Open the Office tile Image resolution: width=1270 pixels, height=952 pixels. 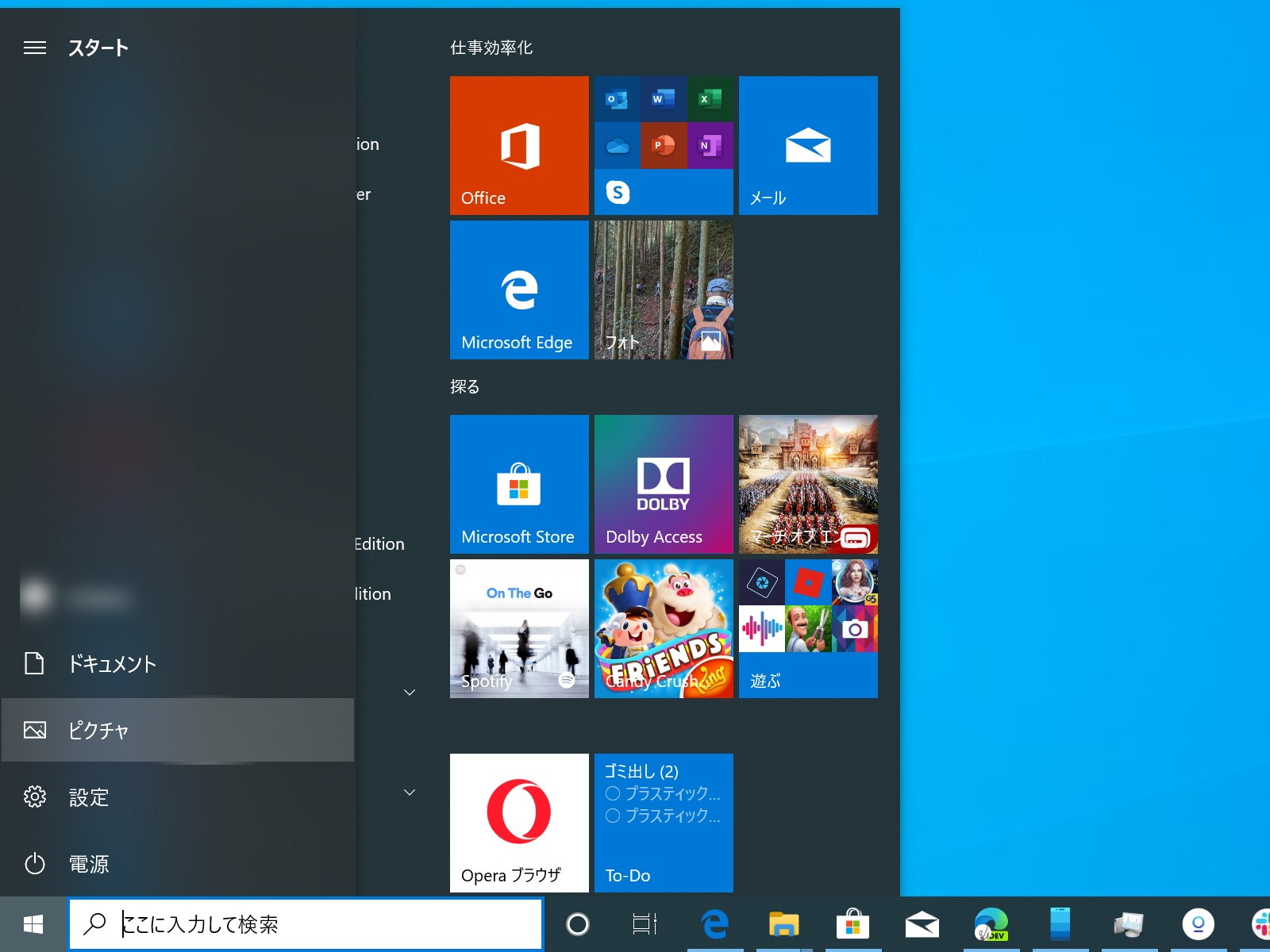point(519,145)
